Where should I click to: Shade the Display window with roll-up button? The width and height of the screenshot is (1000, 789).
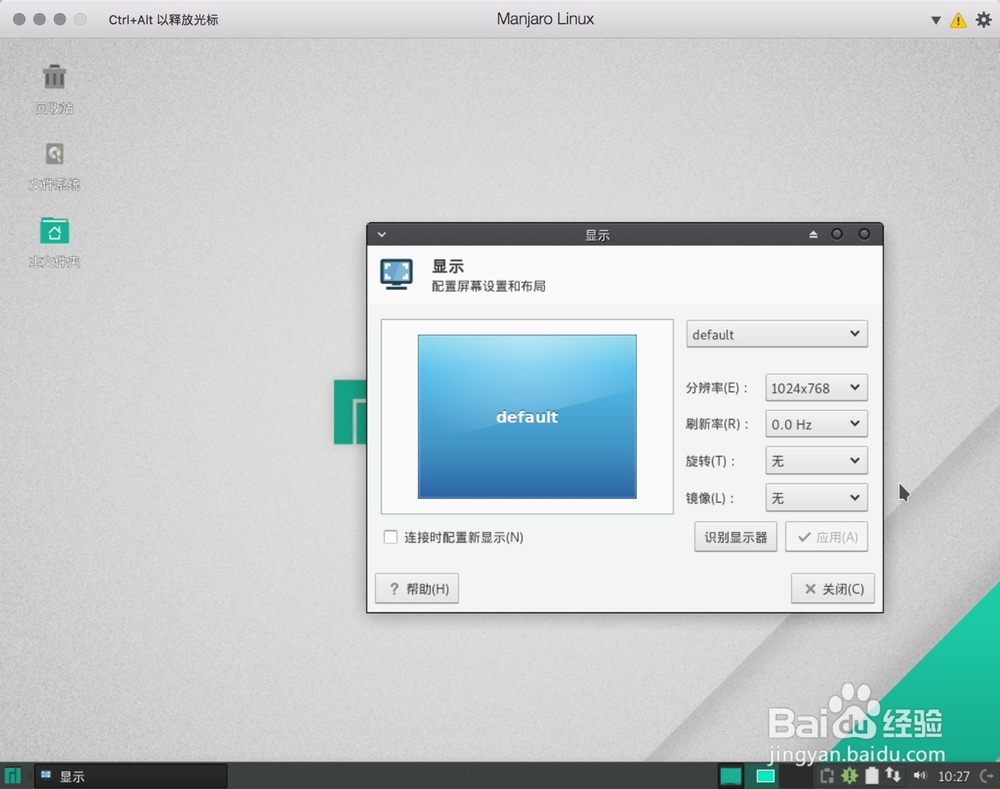point(813,234)
